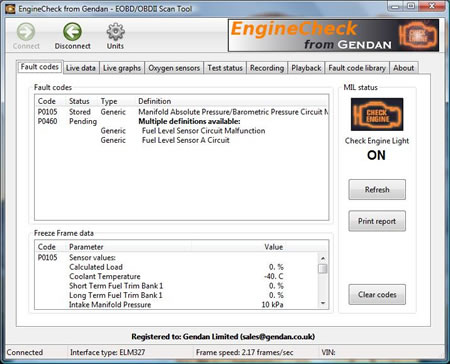Click the ON check engine light status
The image size is (450, 364).
[376, 155]
